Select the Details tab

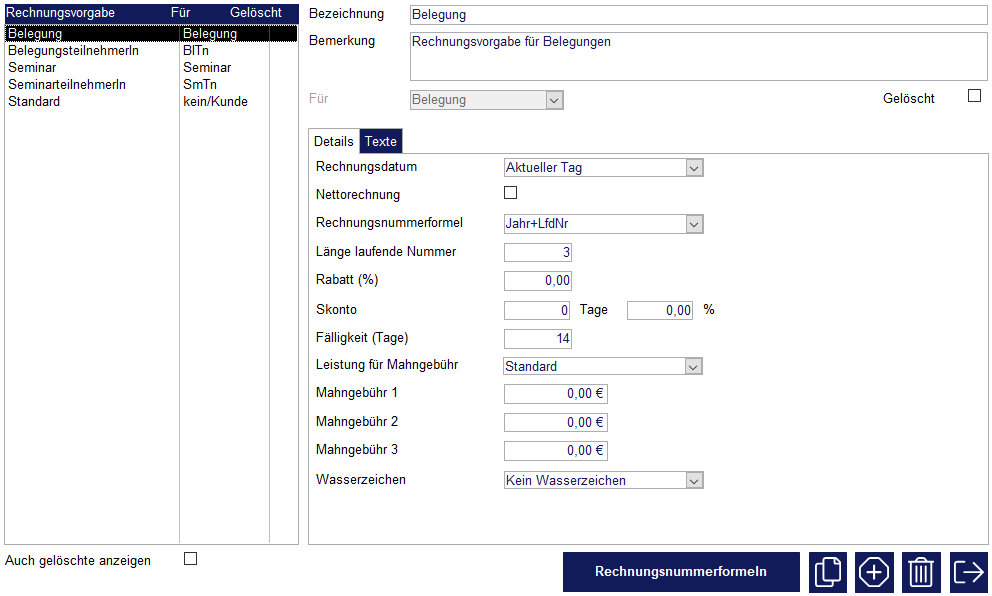click(x=334, y=142)
